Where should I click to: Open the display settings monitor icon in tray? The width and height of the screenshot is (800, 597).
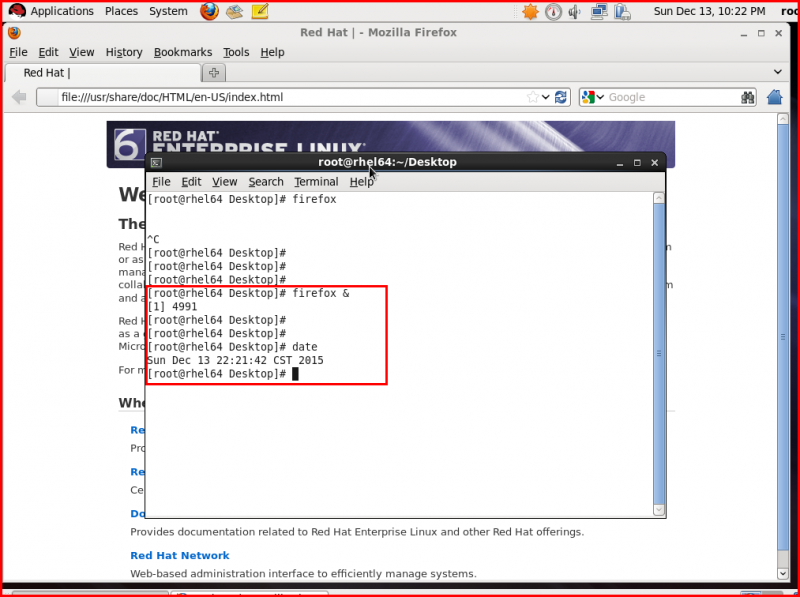[599, 11]
